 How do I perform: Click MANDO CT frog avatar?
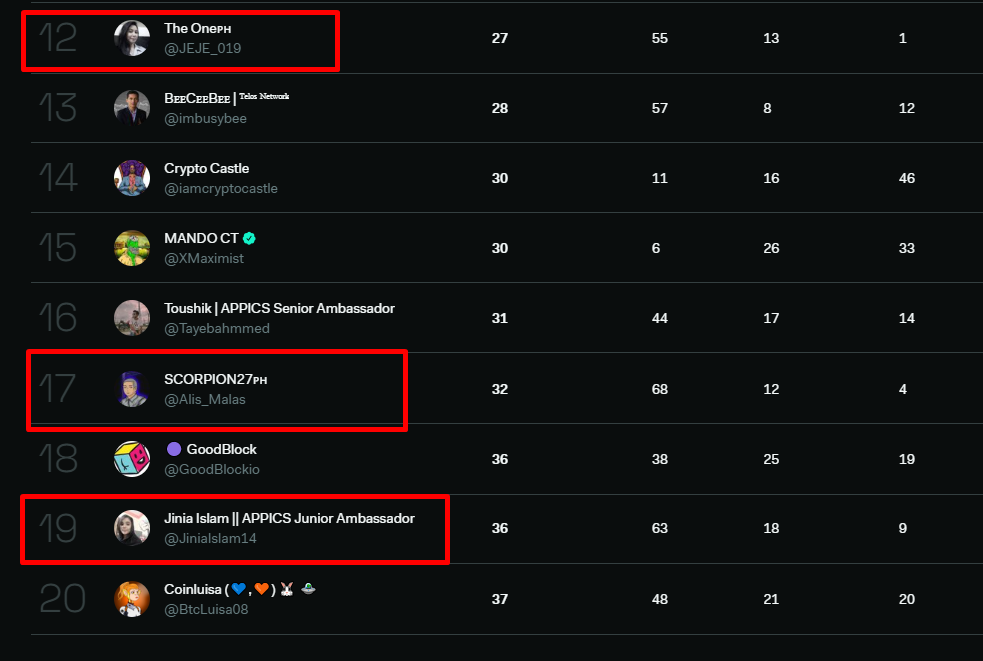click(x=132, y=248)
